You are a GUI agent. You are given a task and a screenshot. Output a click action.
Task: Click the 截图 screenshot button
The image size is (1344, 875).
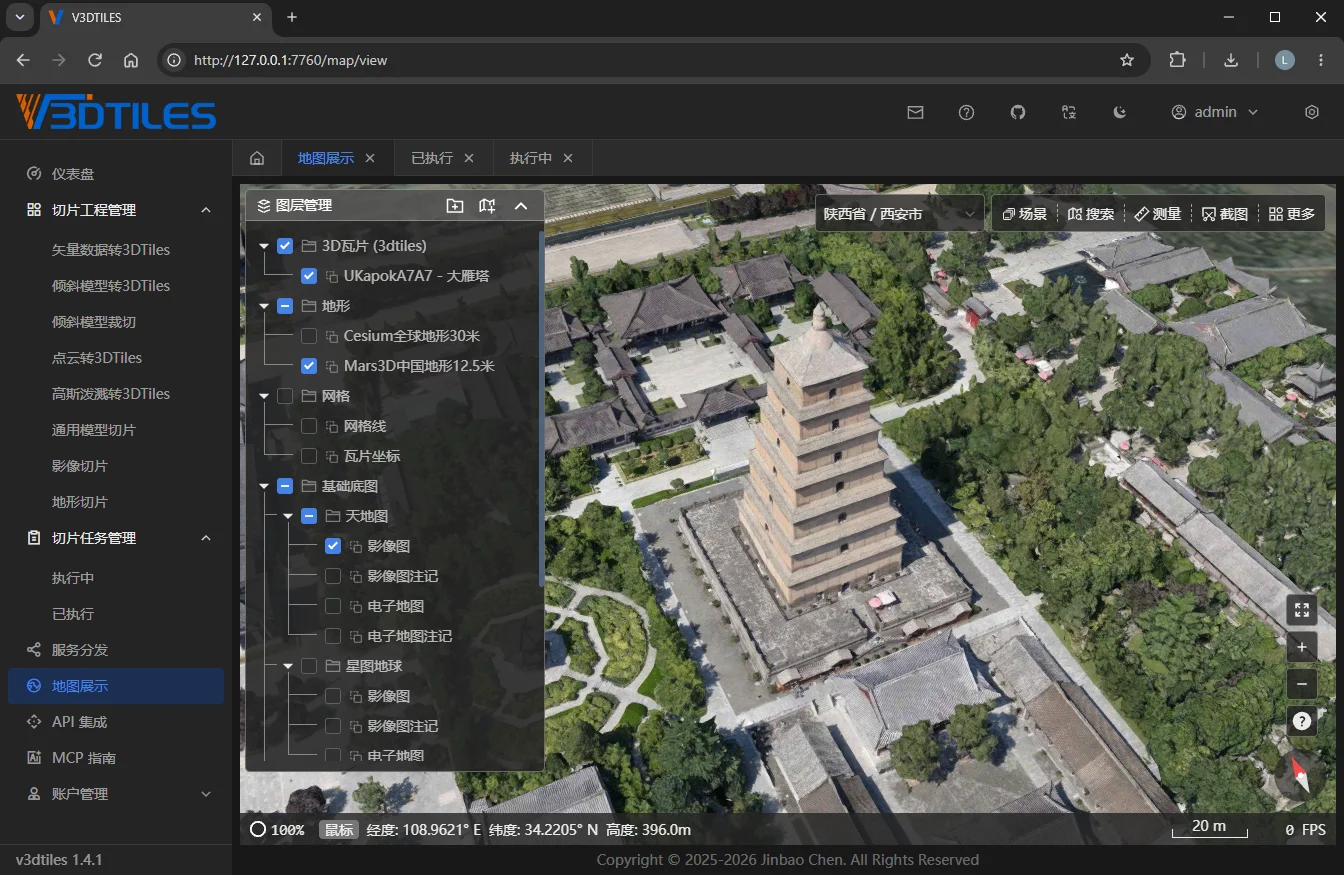point(1225,214)
